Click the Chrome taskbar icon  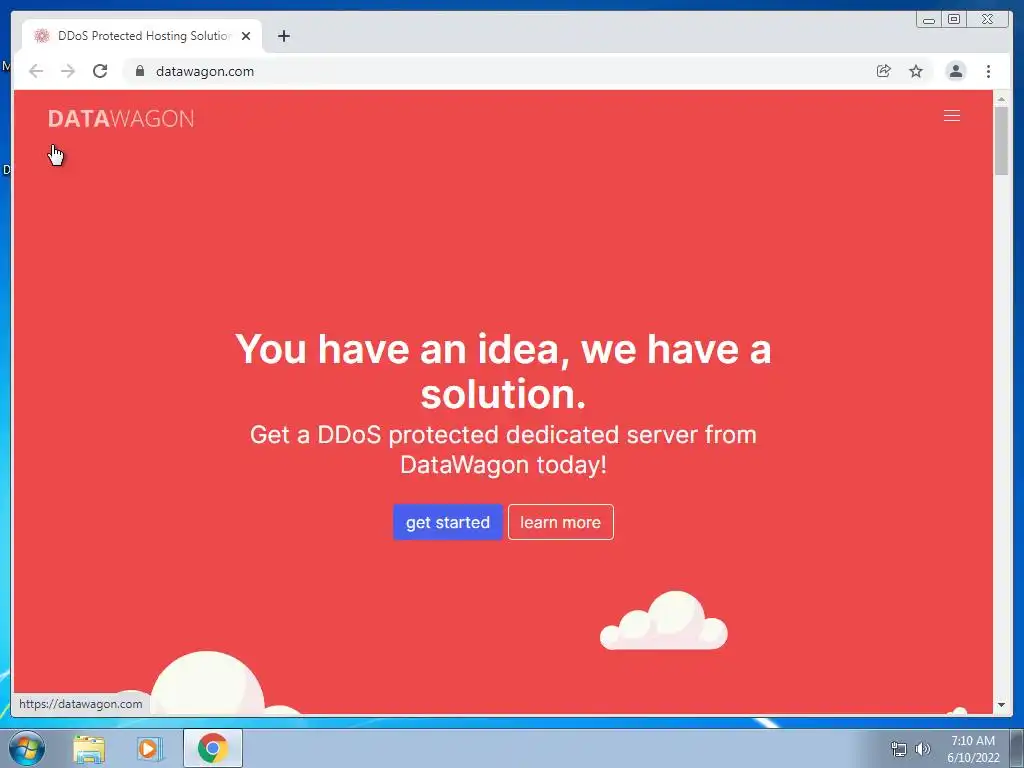coord(213,748)
